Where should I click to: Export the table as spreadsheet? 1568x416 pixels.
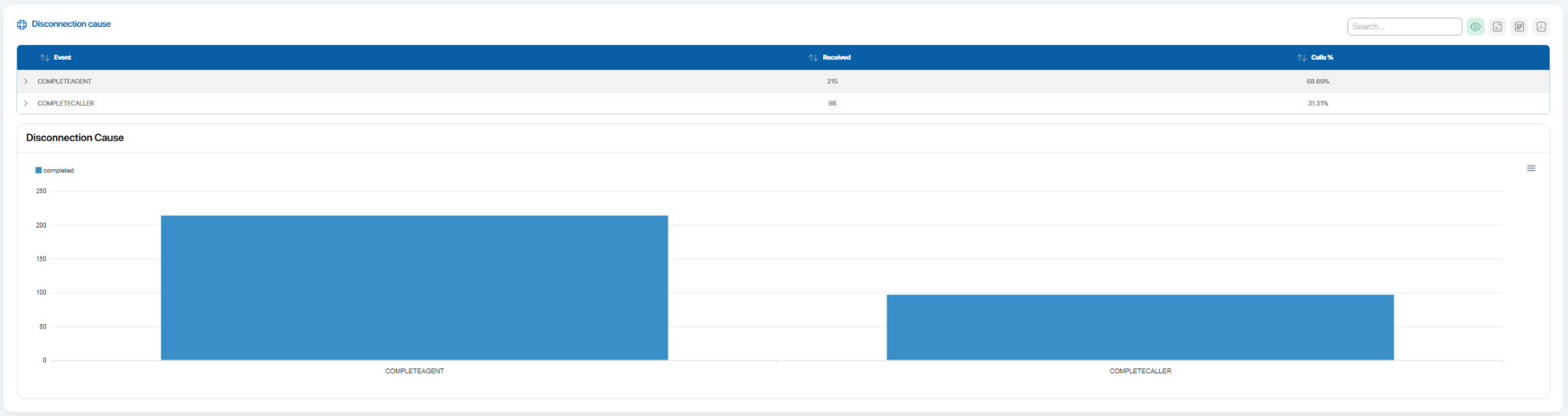[1520, 27]
